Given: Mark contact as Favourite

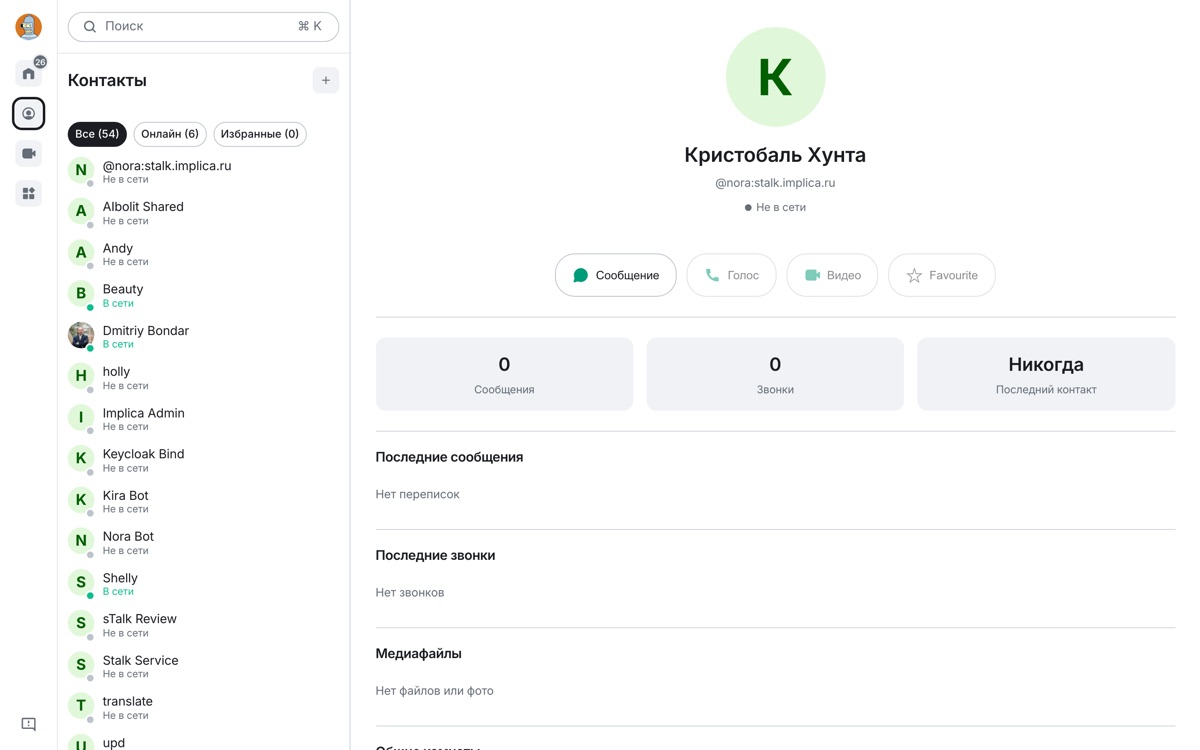Looking at the screenshot, I should click(942, 275).
